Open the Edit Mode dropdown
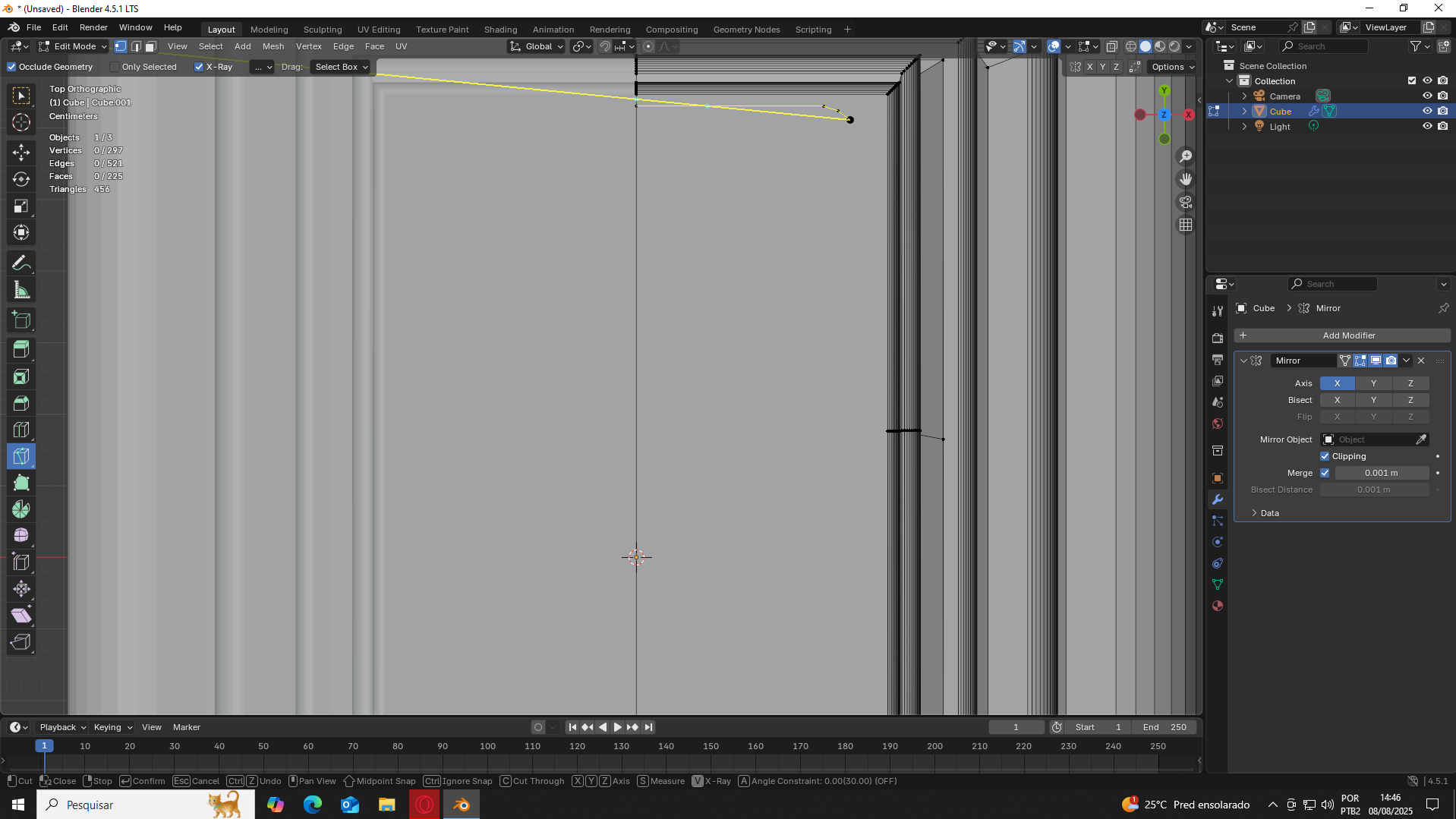 click(x=73, y=46)
